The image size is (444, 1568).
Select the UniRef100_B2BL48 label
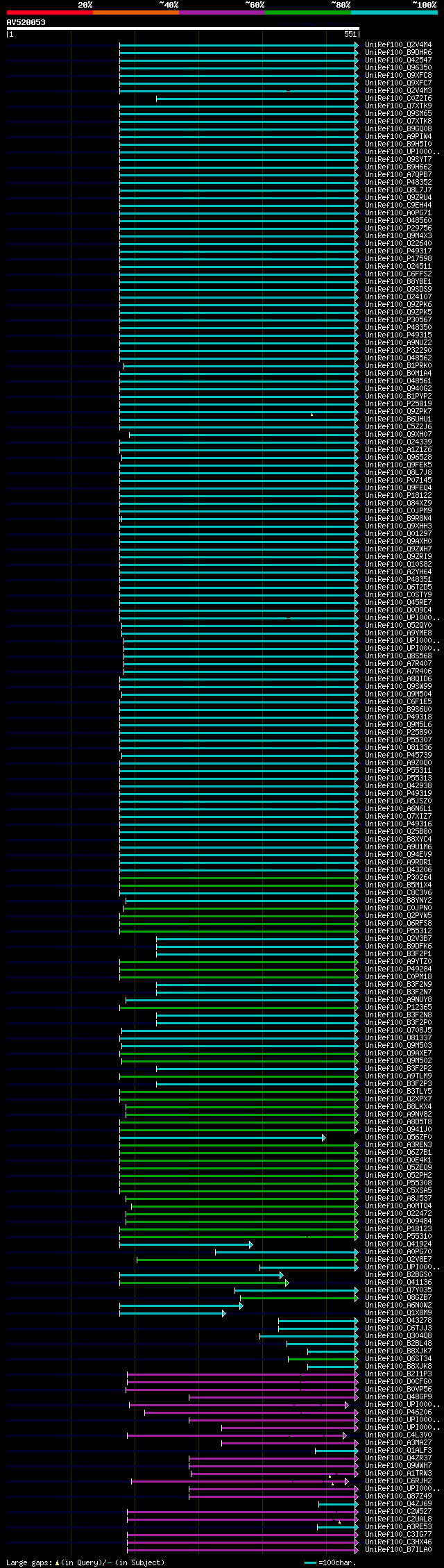398,1344
